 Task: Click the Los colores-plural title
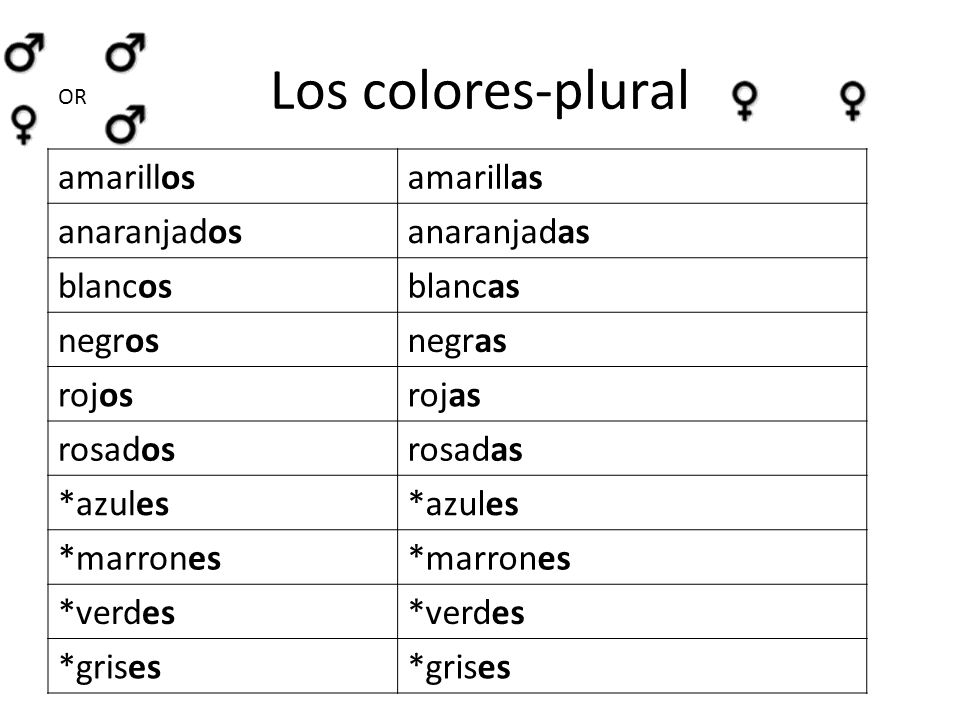click(x=481, y=92)
